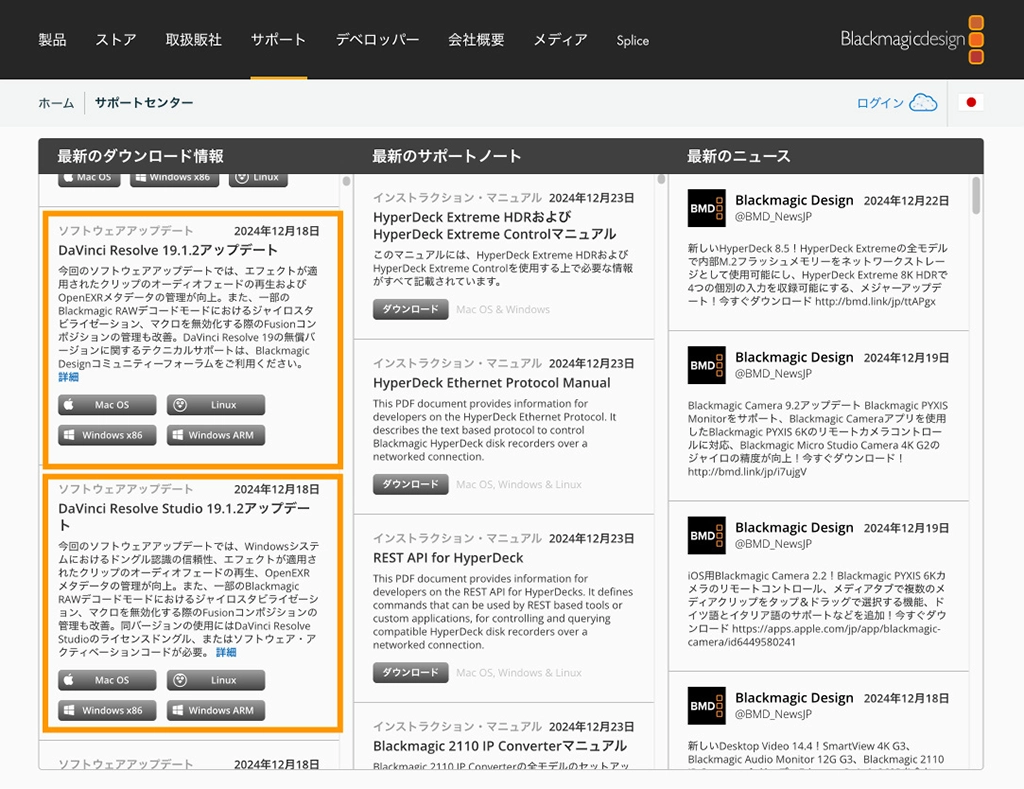Open DaVinci Resolve Studio 19.1.2 update title
The width and height of the screenshot is (1024, 789).
pos(184,516)
